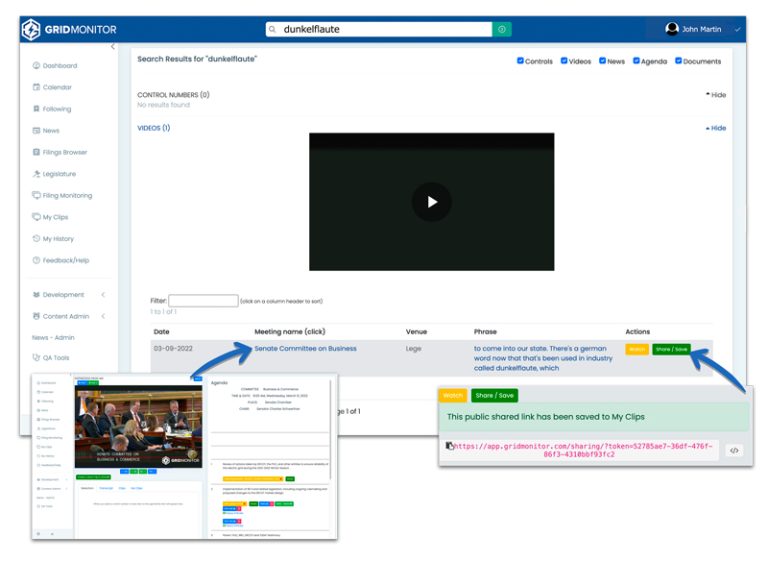Open Dashboard from the sidebar menu
The height and width of the screenshot is (561, 768).
pos(60,66)
